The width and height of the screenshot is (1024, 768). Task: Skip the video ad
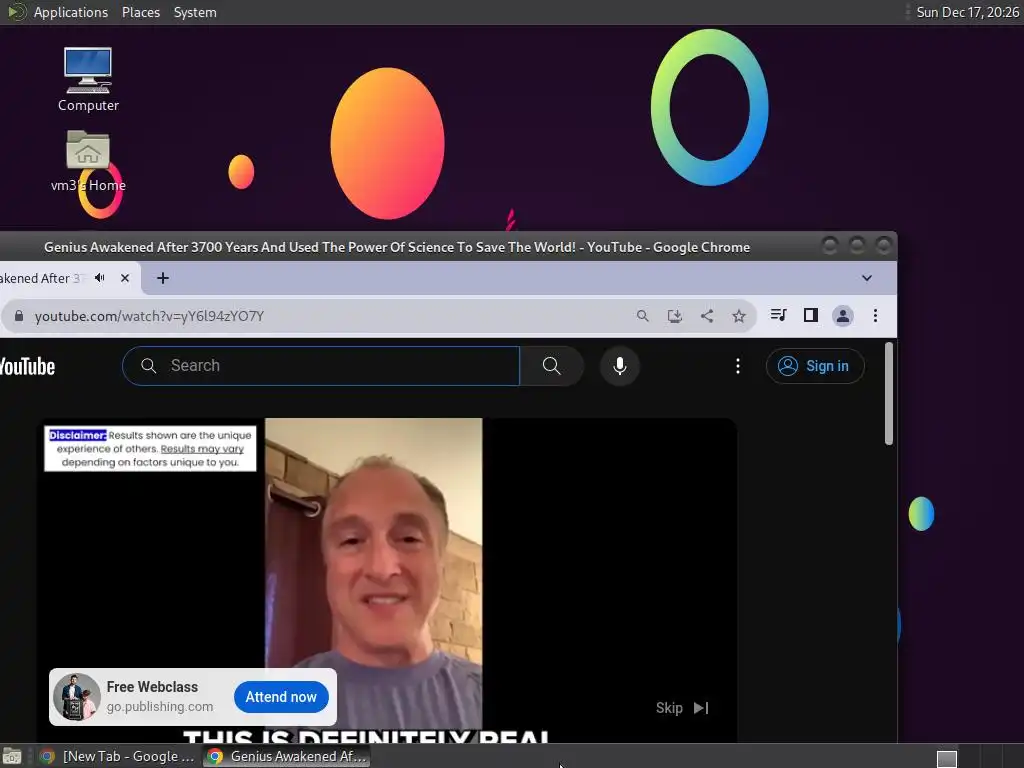[x=682, y=708]
